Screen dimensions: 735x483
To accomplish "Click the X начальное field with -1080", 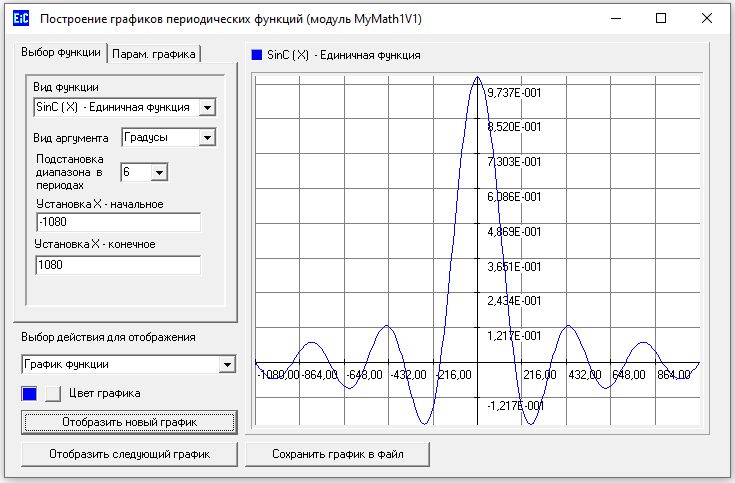I will 117,222.
